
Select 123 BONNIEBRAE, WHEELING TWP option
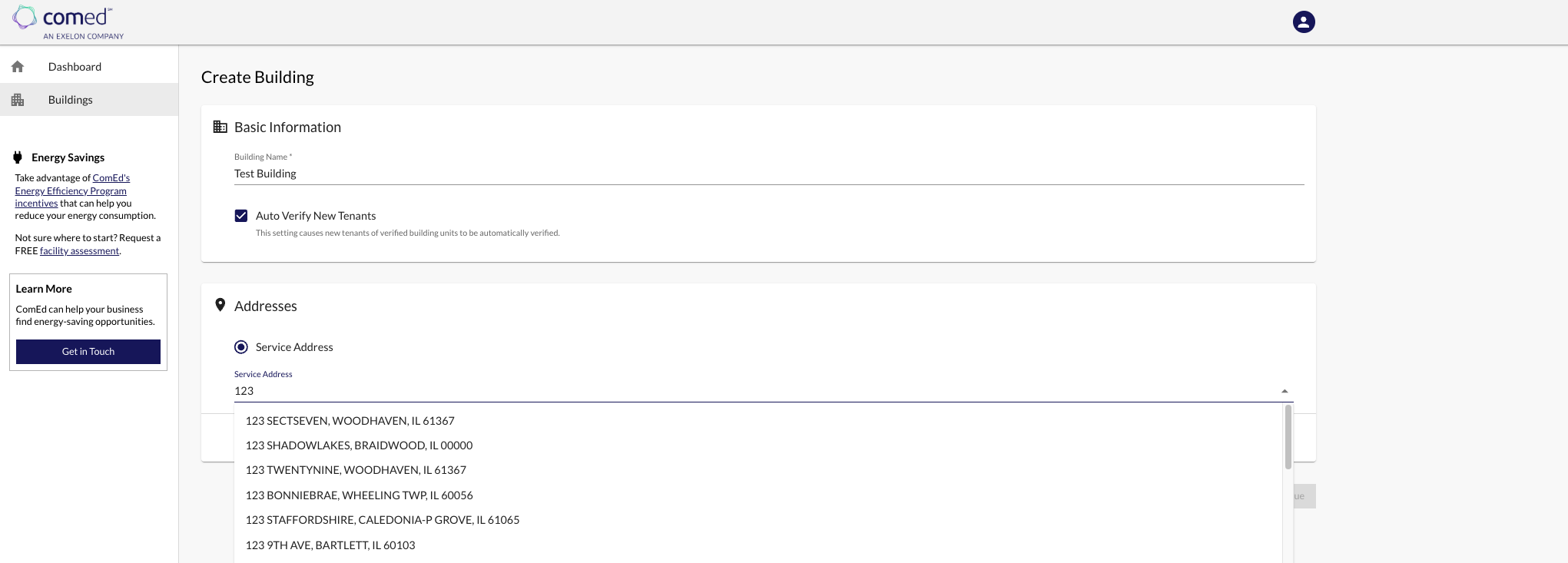pyautogui.click(x=359, y=495)
